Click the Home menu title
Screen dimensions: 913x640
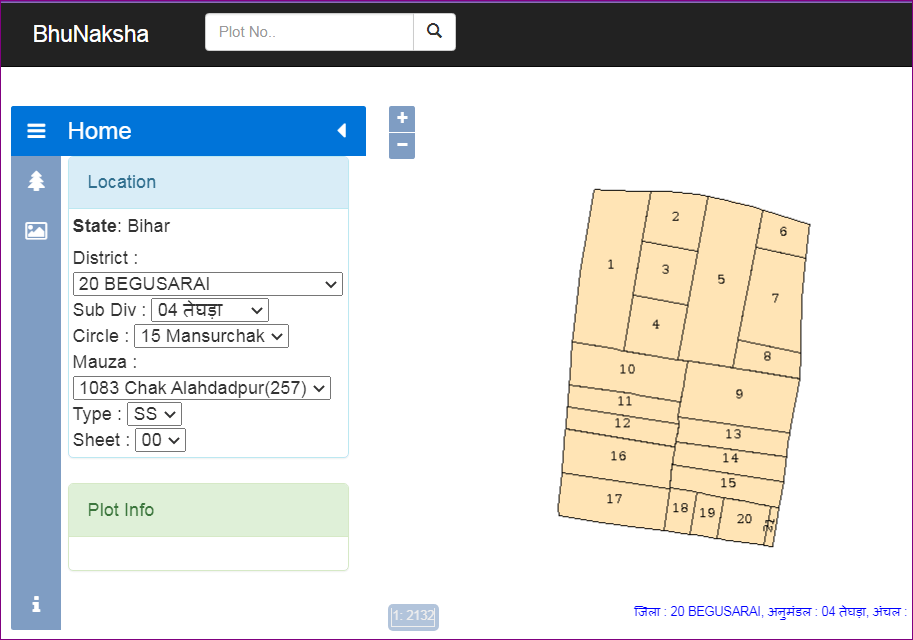point(99,130)
